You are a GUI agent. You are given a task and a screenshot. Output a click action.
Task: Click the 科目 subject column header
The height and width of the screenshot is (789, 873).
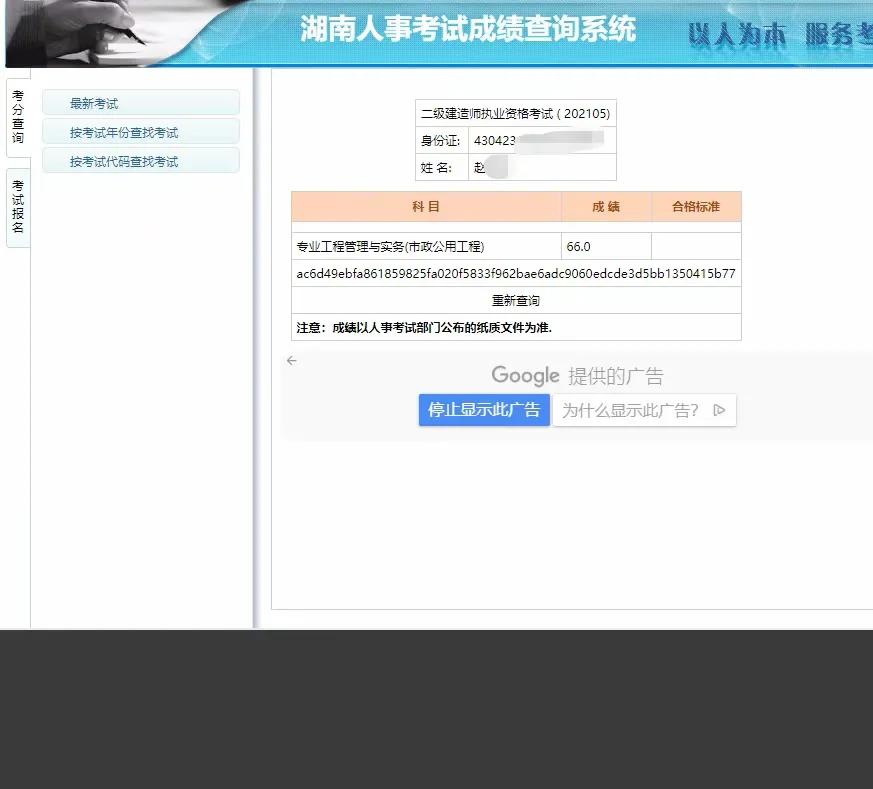click(x=425, y=207)
